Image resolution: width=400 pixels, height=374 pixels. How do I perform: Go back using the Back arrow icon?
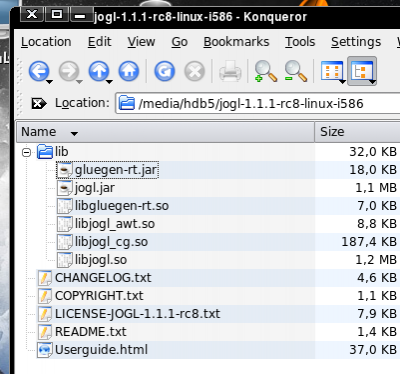point(39,71)
